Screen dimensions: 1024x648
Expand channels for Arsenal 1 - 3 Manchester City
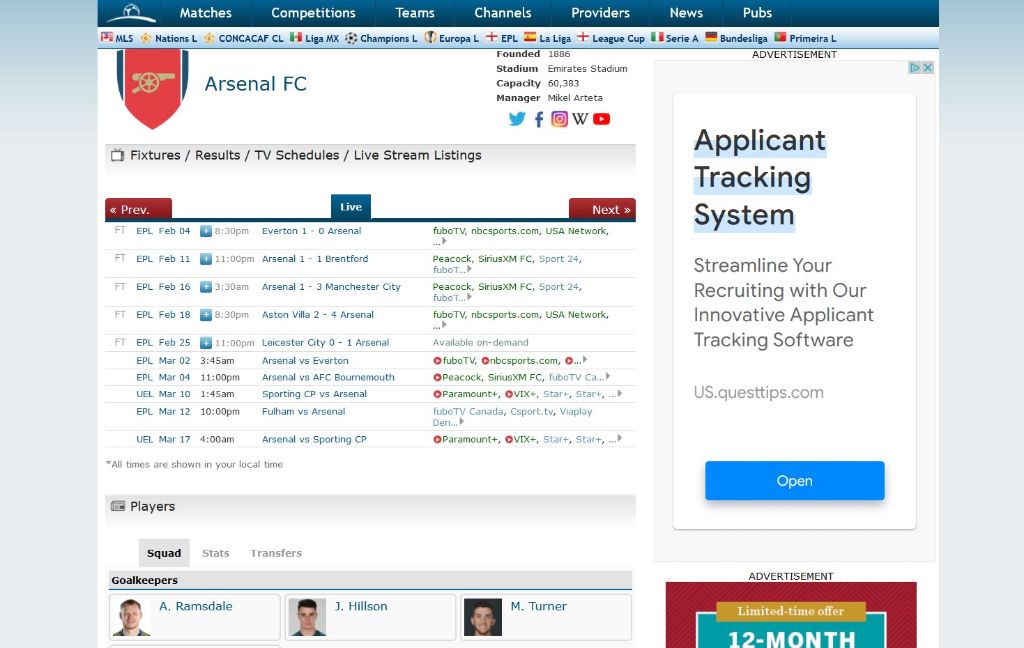coord(469,297)
